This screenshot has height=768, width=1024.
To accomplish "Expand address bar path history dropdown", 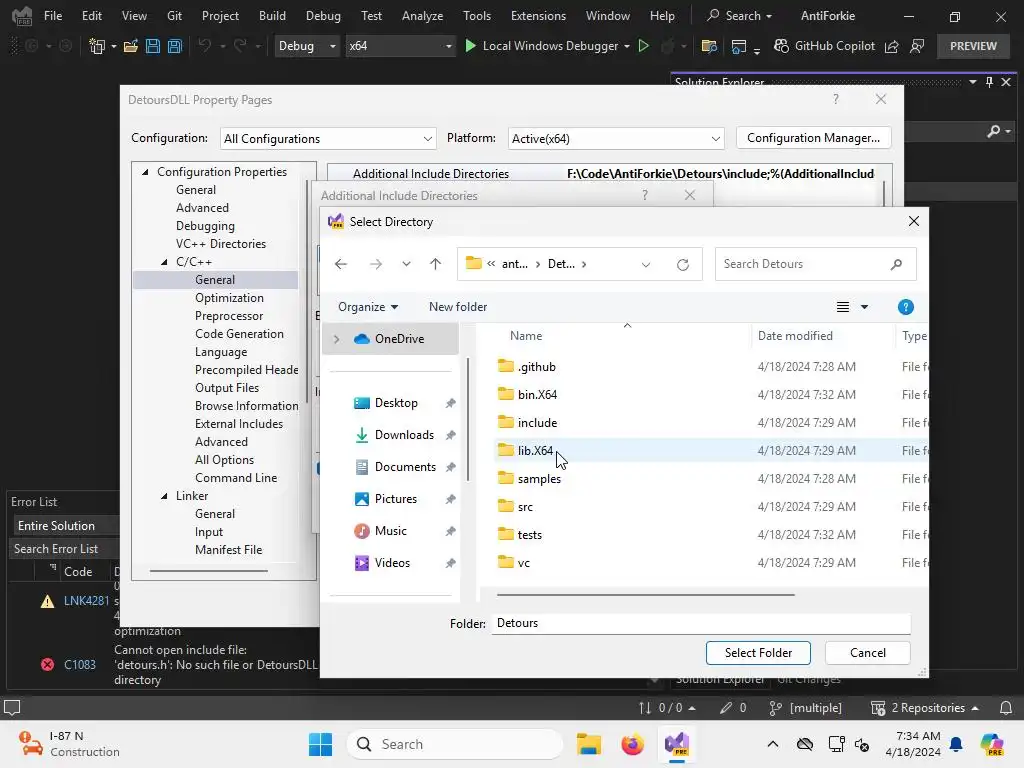I will [x=645, y=264].
